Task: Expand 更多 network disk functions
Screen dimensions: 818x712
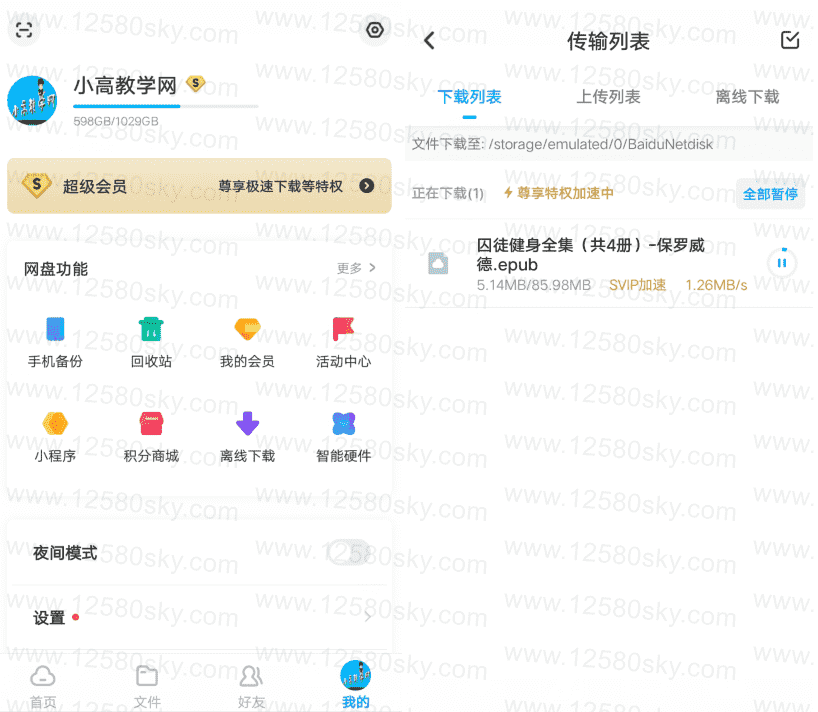Action: [356, 268]
